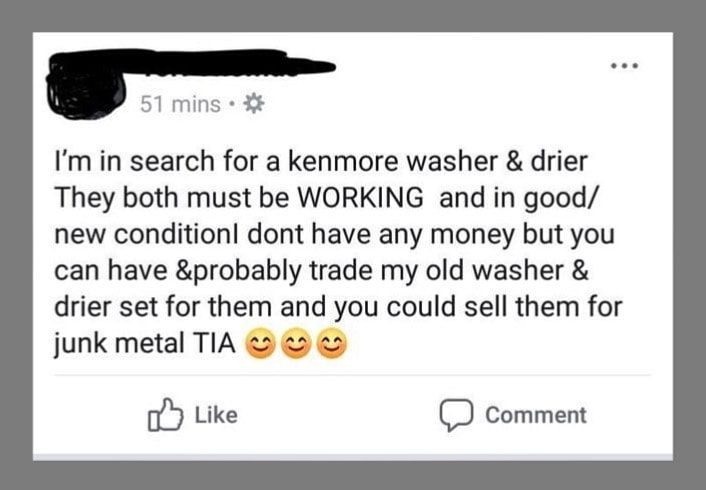Click the Comment text label
The image size is (706, 490).
point(536,415)
